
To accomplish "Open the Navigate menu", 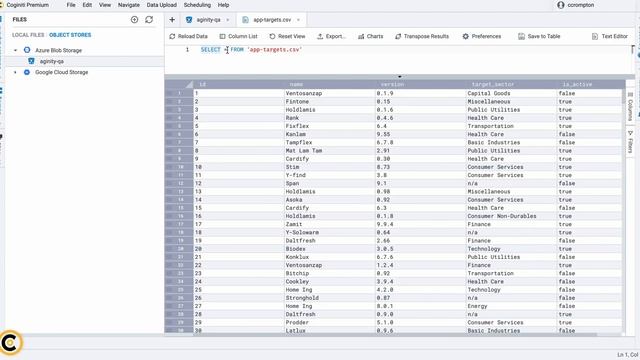I will (129, 5).
